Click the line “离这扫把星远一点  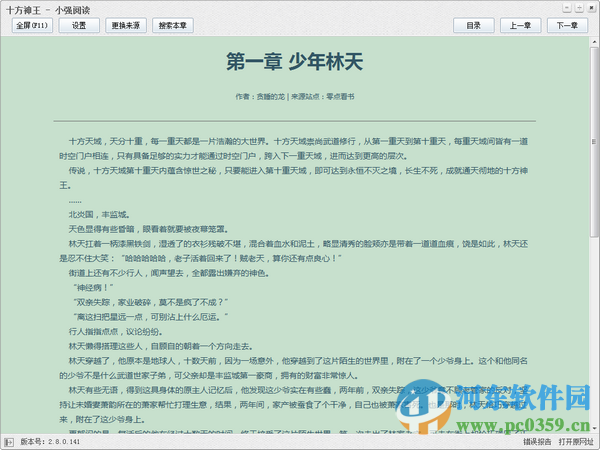[x=150, y=317]
